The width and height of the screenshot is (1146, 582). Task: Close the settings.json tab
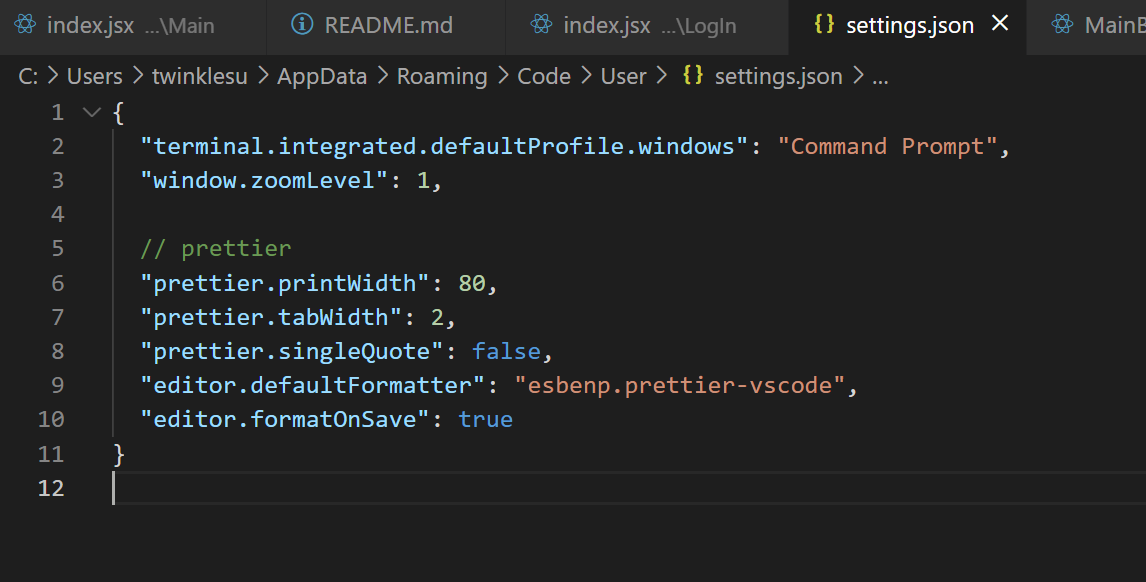(1000, 24)
